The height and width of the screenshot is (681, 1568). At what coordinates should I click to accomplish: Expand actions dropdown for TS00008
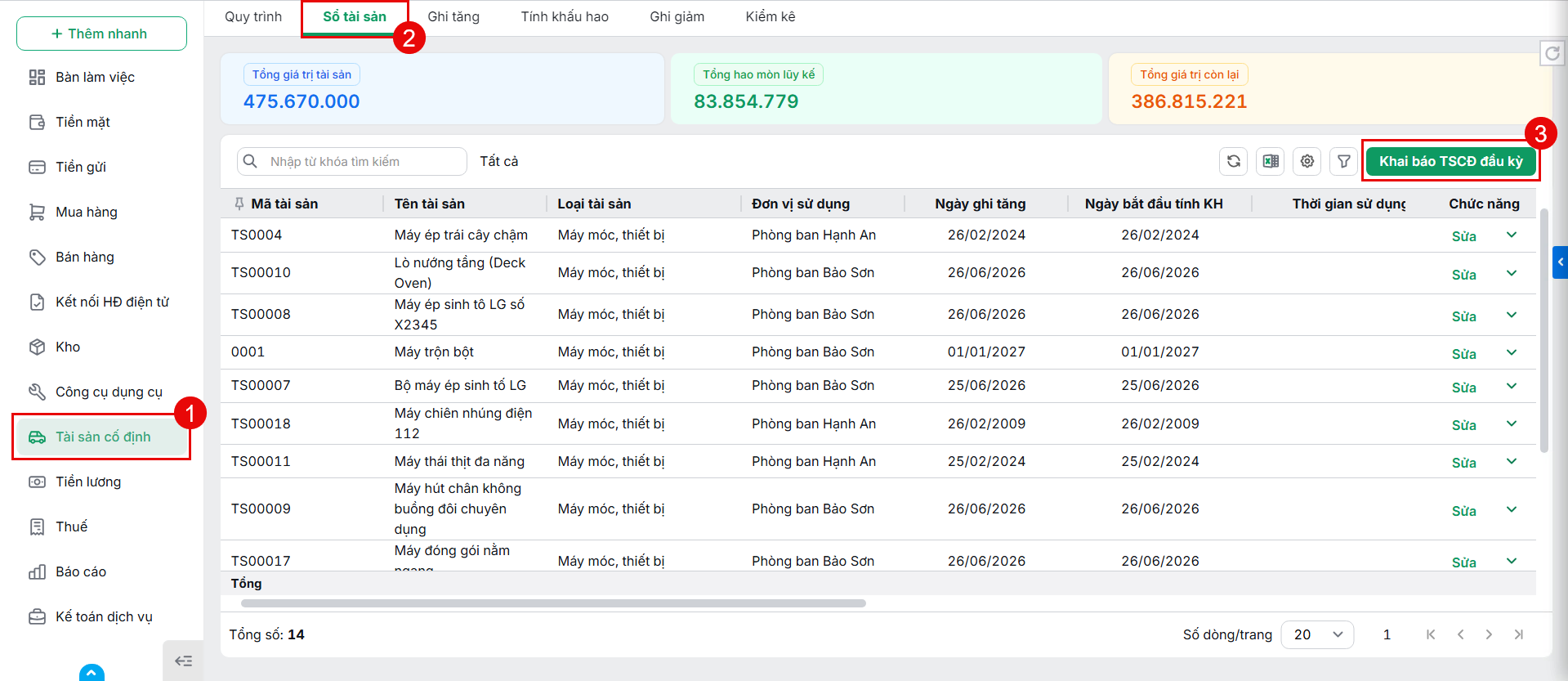(1512, 315)
